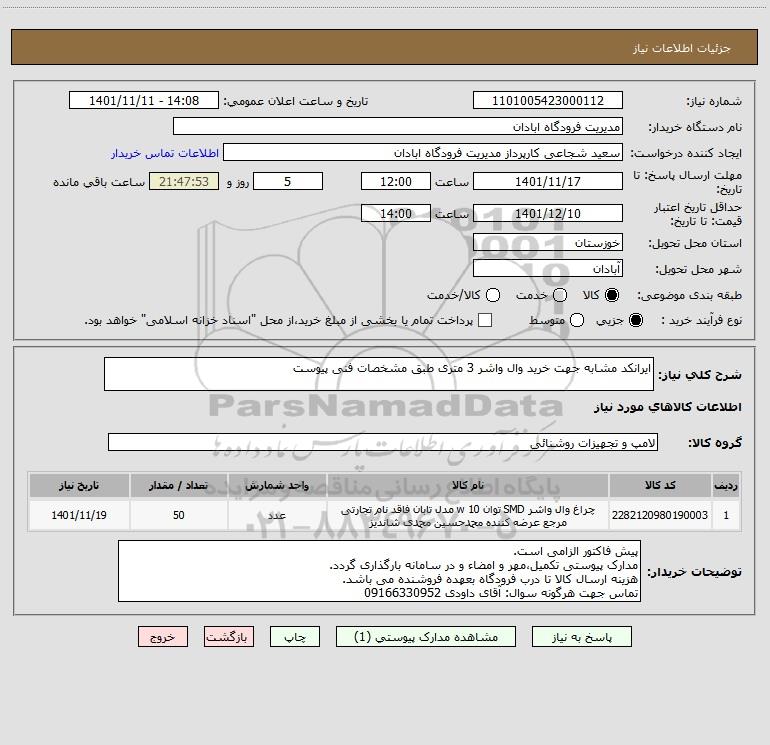Image resolution: width=770 pixels, height=745 pixels.
Task: Click the تاریخ نیاز column header
Action: point(79,485)
